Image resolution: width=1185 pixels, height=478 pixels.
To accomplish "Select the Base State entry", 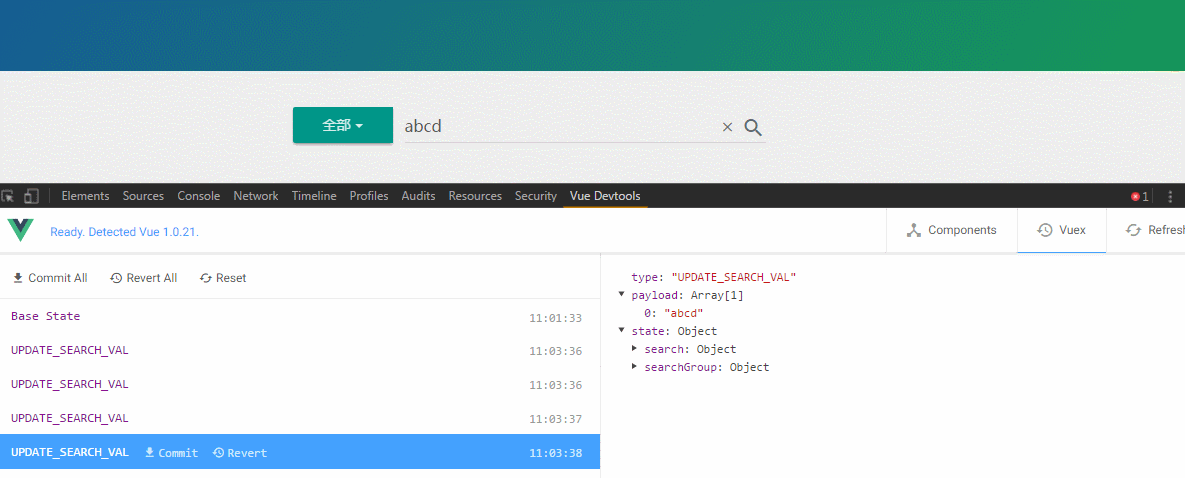I will [x=300, y=316].
